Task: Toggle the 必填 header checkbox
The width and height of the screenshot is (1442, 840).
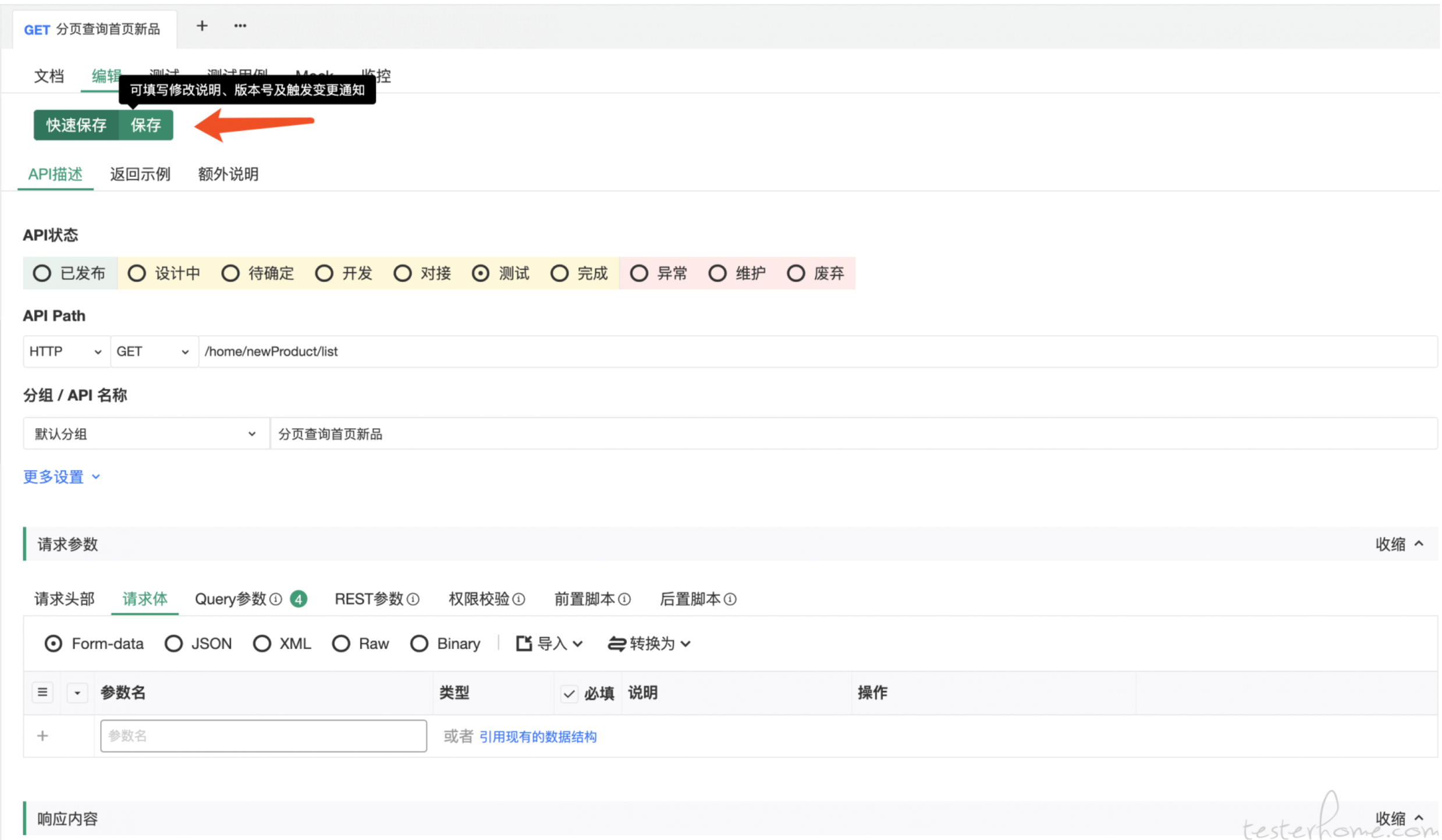Action: 569,693
